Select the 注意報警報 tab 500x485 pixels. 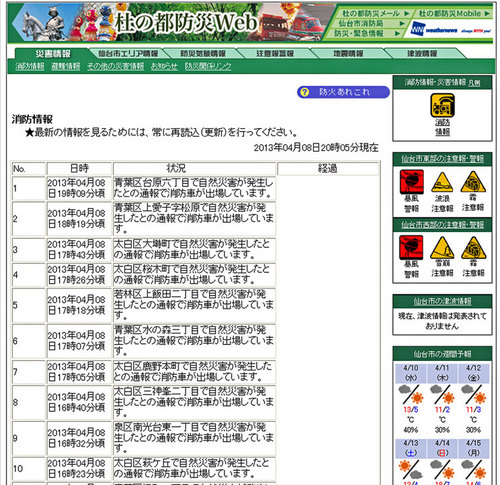pyautogui.click(x=275, y=53)
